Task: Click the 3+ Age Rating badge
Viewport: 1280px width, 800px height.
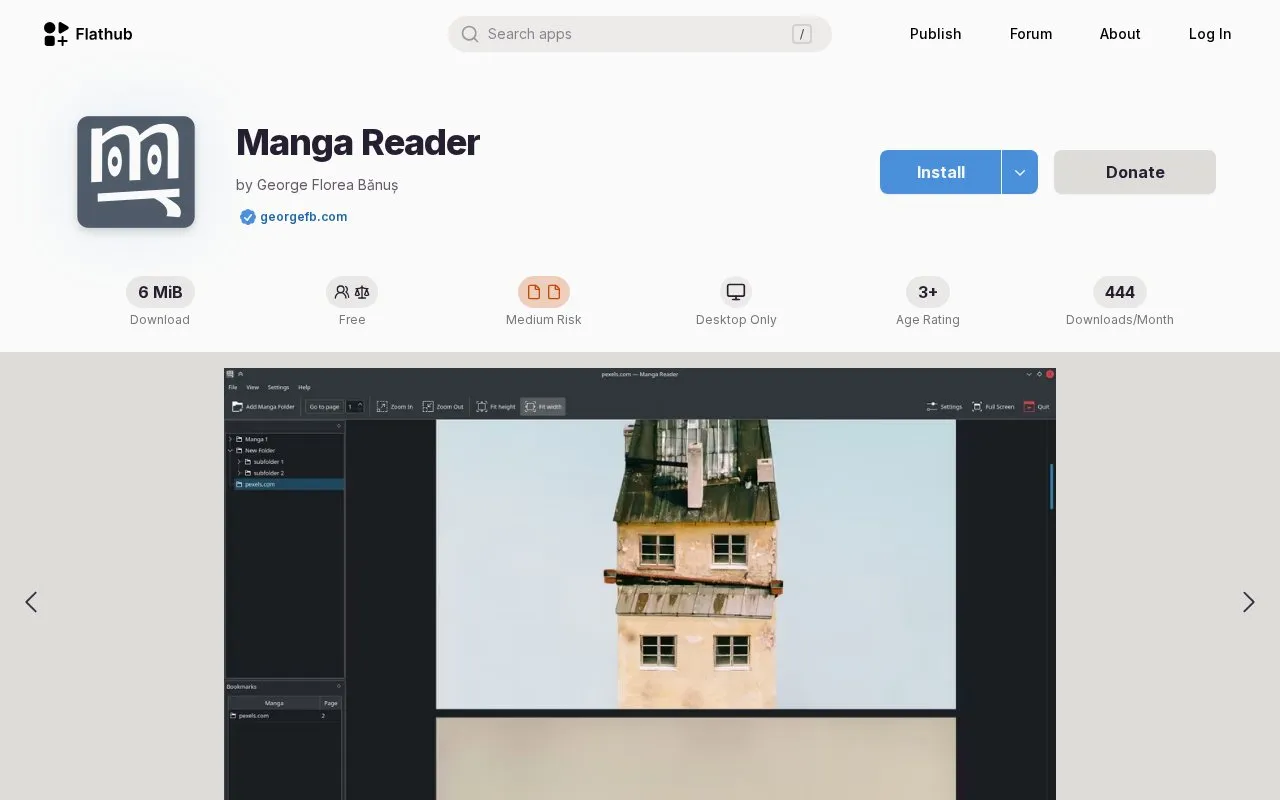Action: [x=928, y=292]
